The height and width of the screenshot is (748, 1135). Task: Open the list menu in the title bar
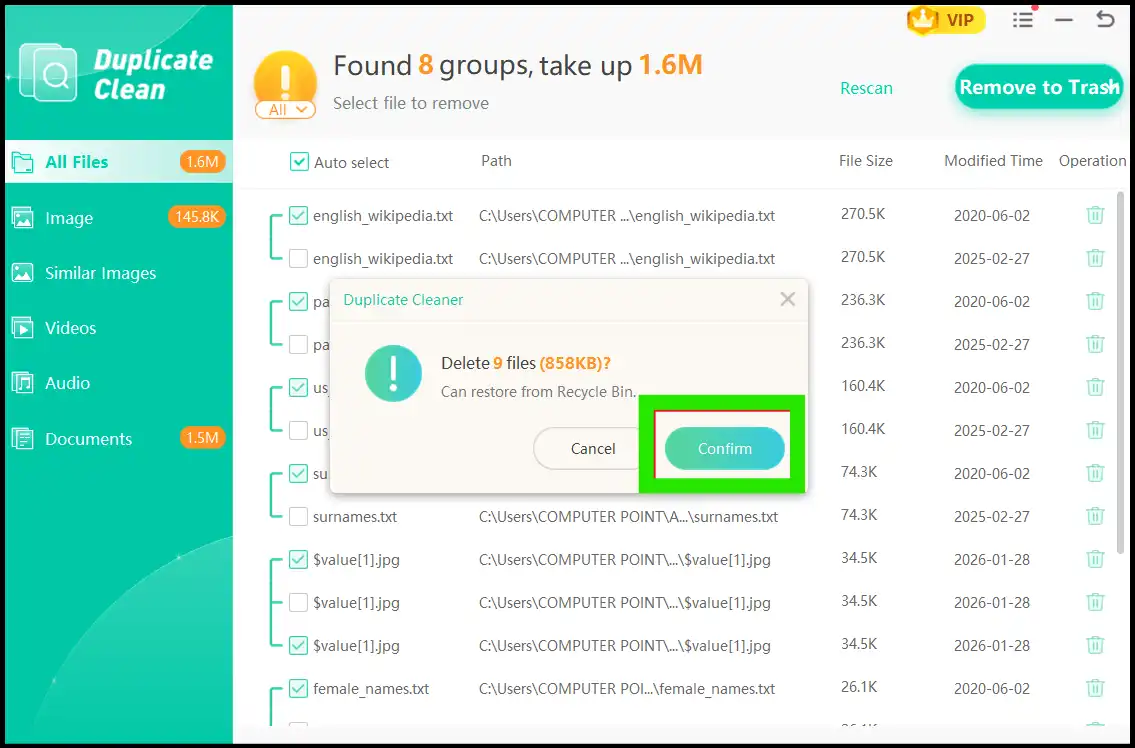tap(1022, 19)
